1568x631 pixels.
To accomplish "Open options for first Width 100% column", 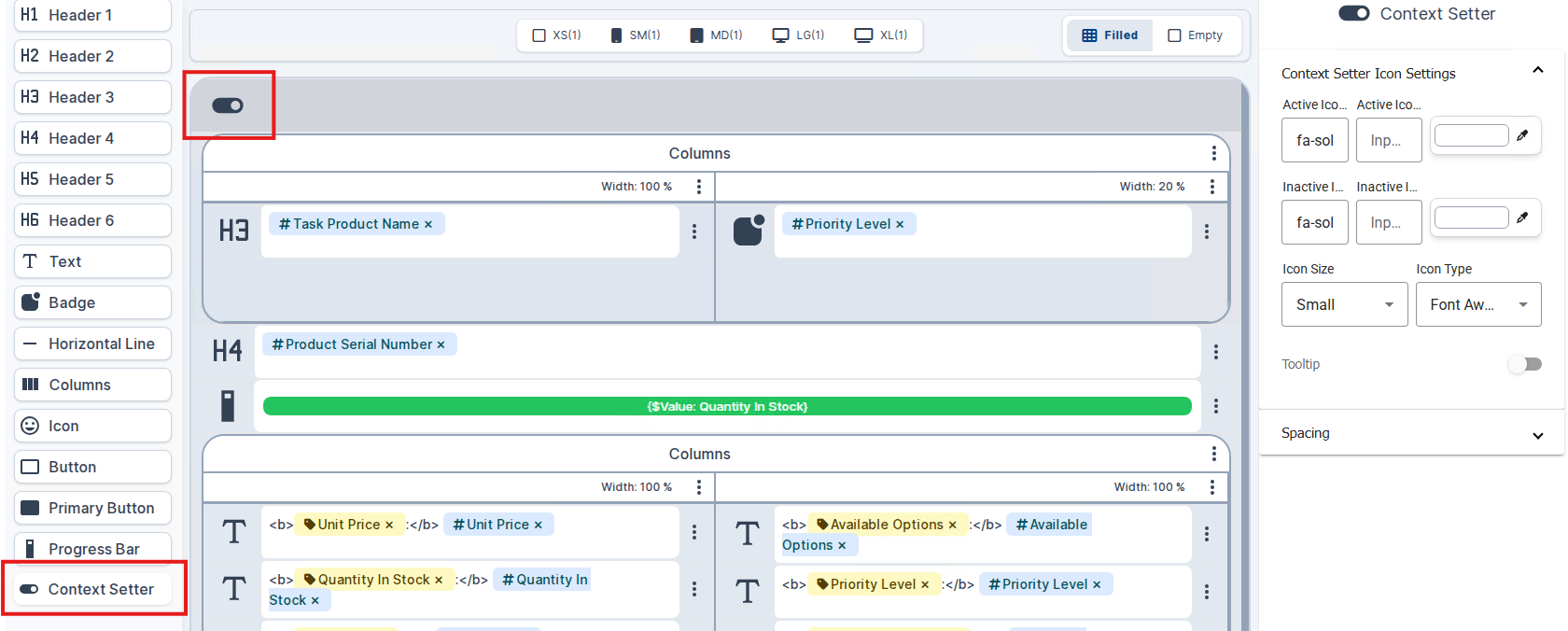I will tap(698, 187).
